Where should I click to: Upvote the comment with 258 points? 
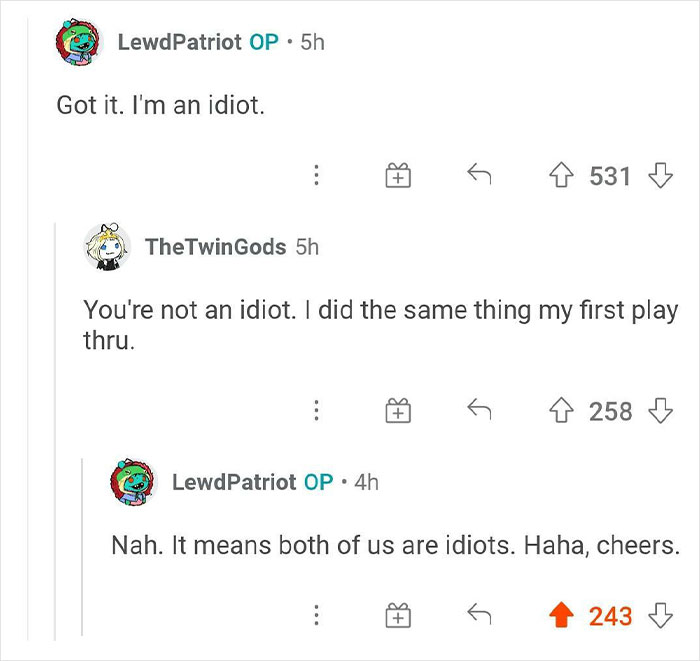point(562,411)
